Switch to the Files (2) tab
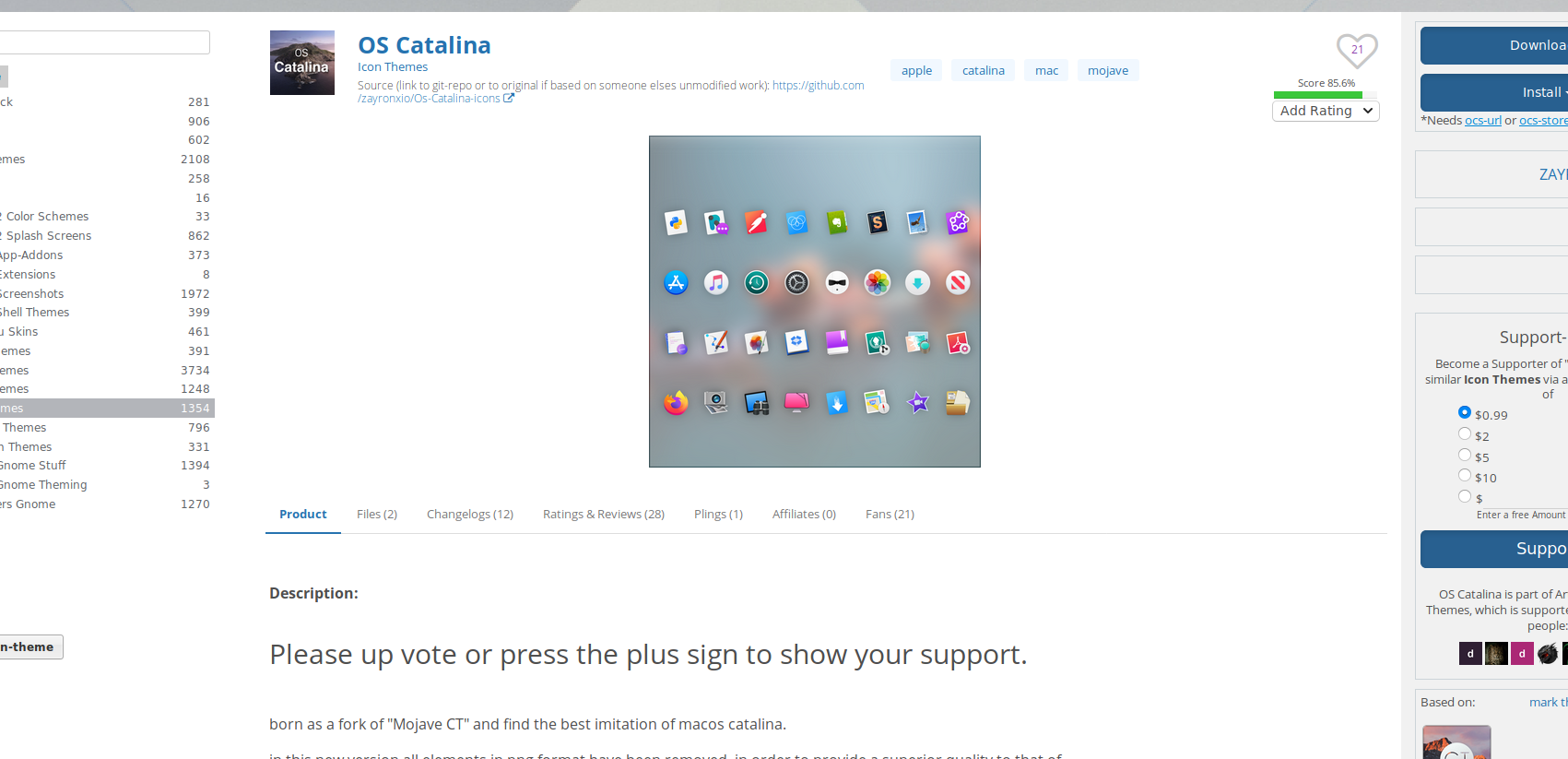 click(x=377, y=515)
